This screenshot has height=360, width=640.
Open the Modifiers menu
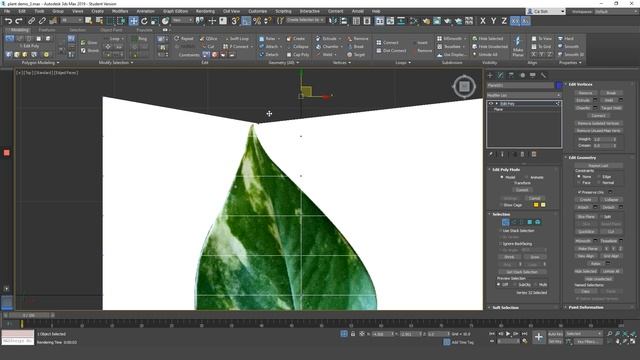[120, 11]
